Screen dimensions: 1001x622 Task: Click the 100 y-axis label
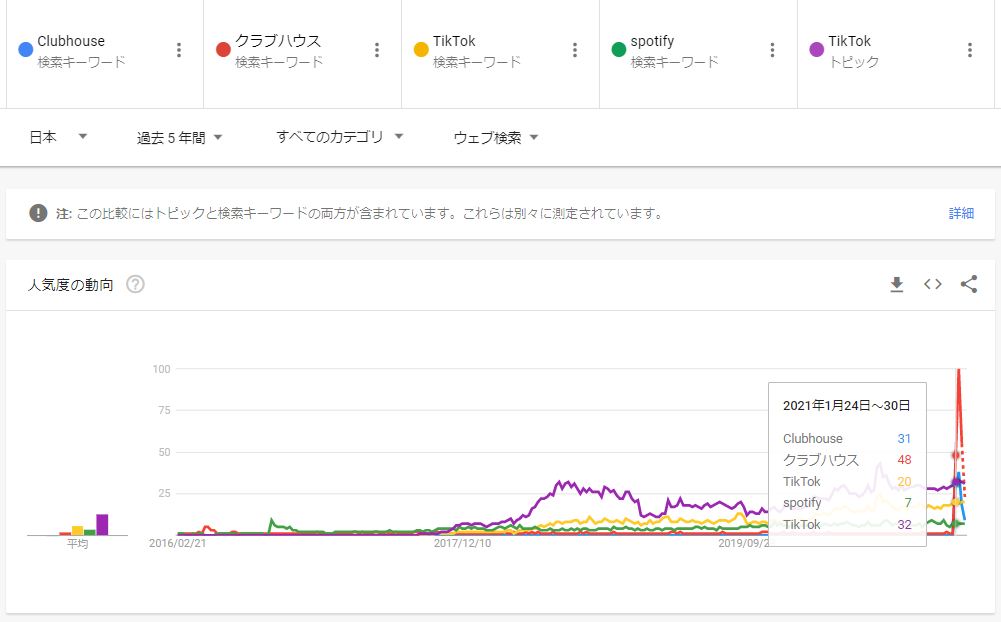pos(162,369)
